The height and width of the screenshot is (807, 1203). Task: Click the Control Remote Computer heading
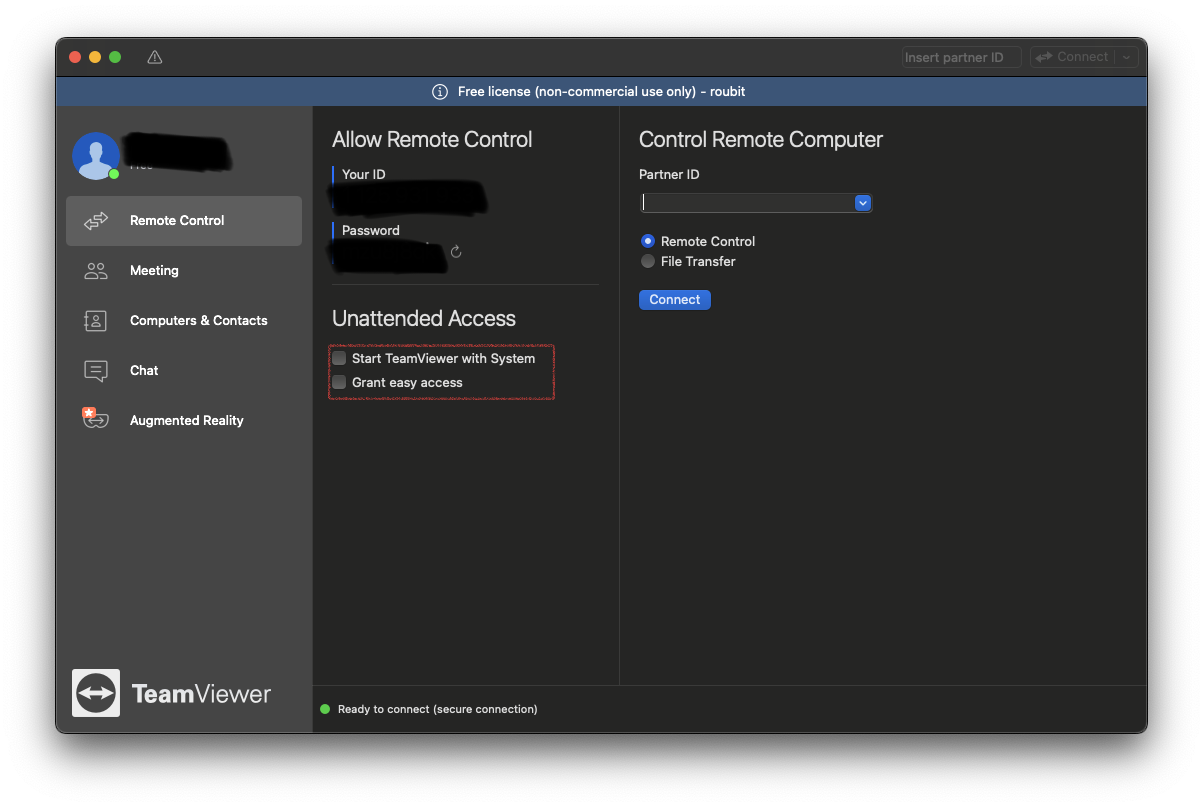761,140
